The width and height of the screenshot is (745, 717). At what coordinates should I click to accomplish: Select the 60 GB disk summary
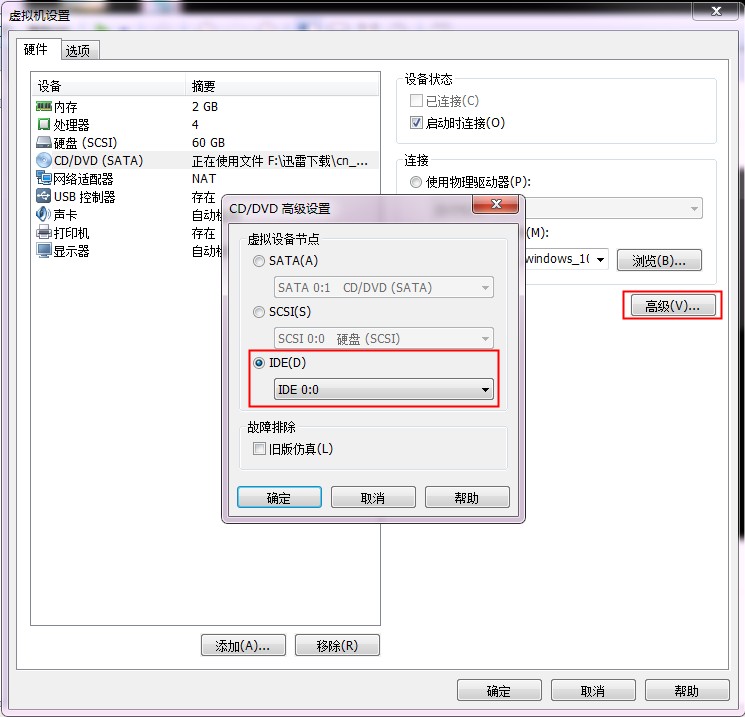208,143
